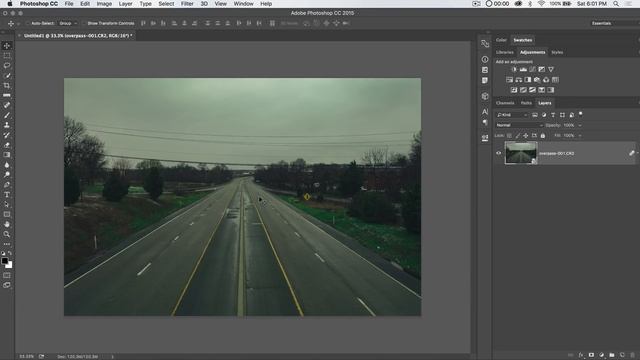Select the Gradient tool
This screenshot has width=640, height=360.
(7, 155)
